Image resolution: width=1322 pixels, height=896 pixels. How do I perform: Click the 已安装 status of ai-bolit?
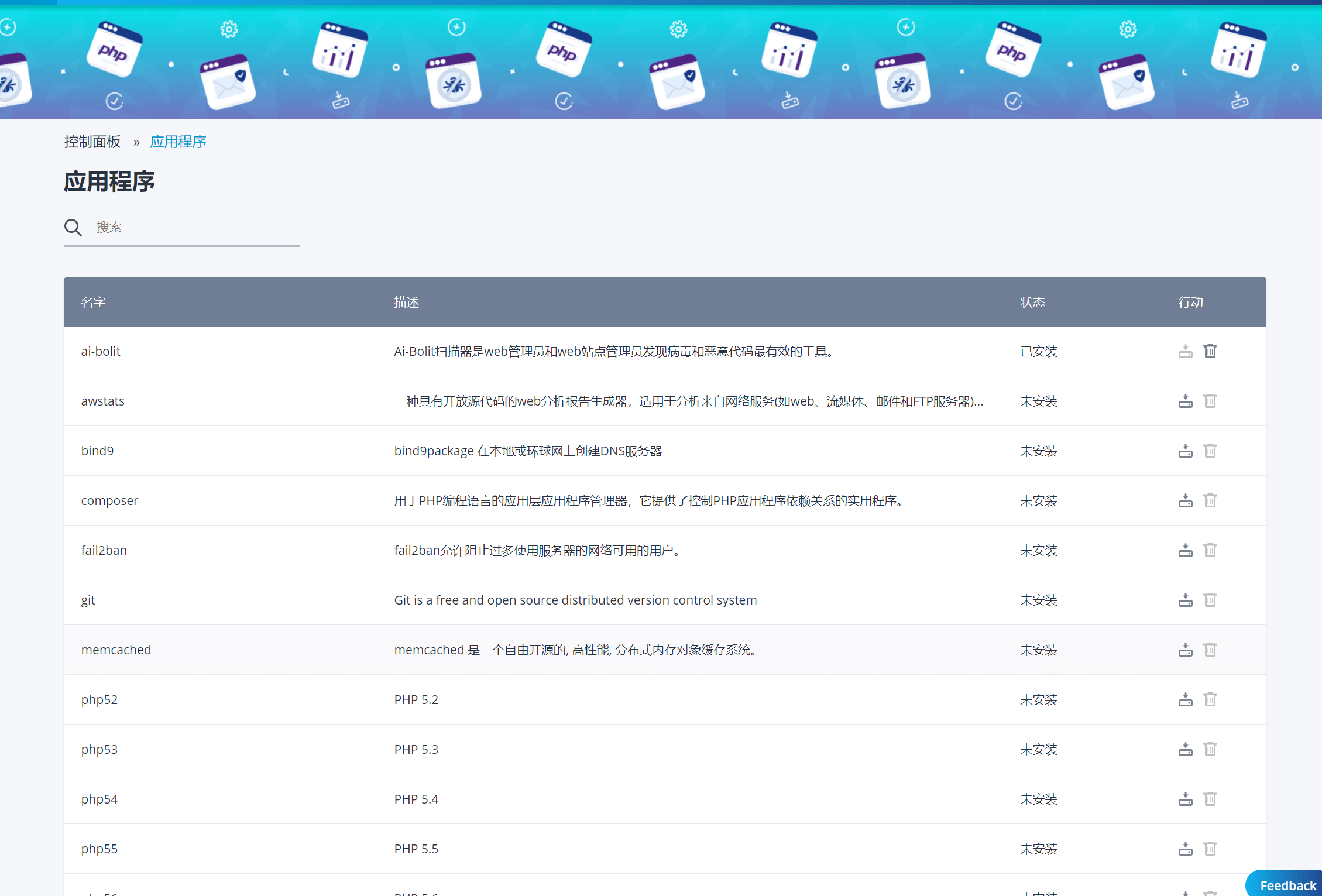tap(1039, 351)
